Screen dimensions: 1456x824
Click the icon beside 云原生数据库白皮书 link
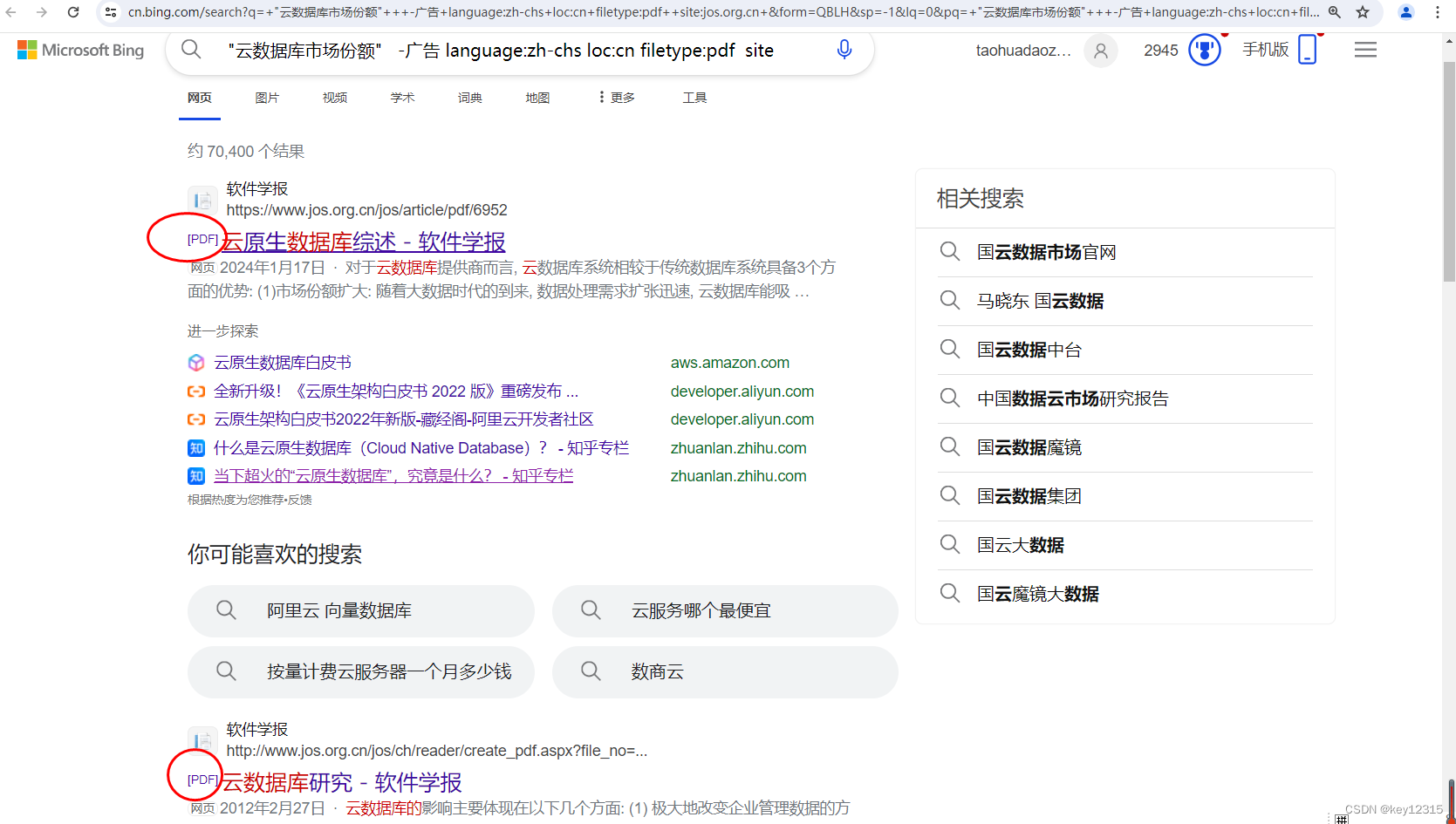[196, 363]
